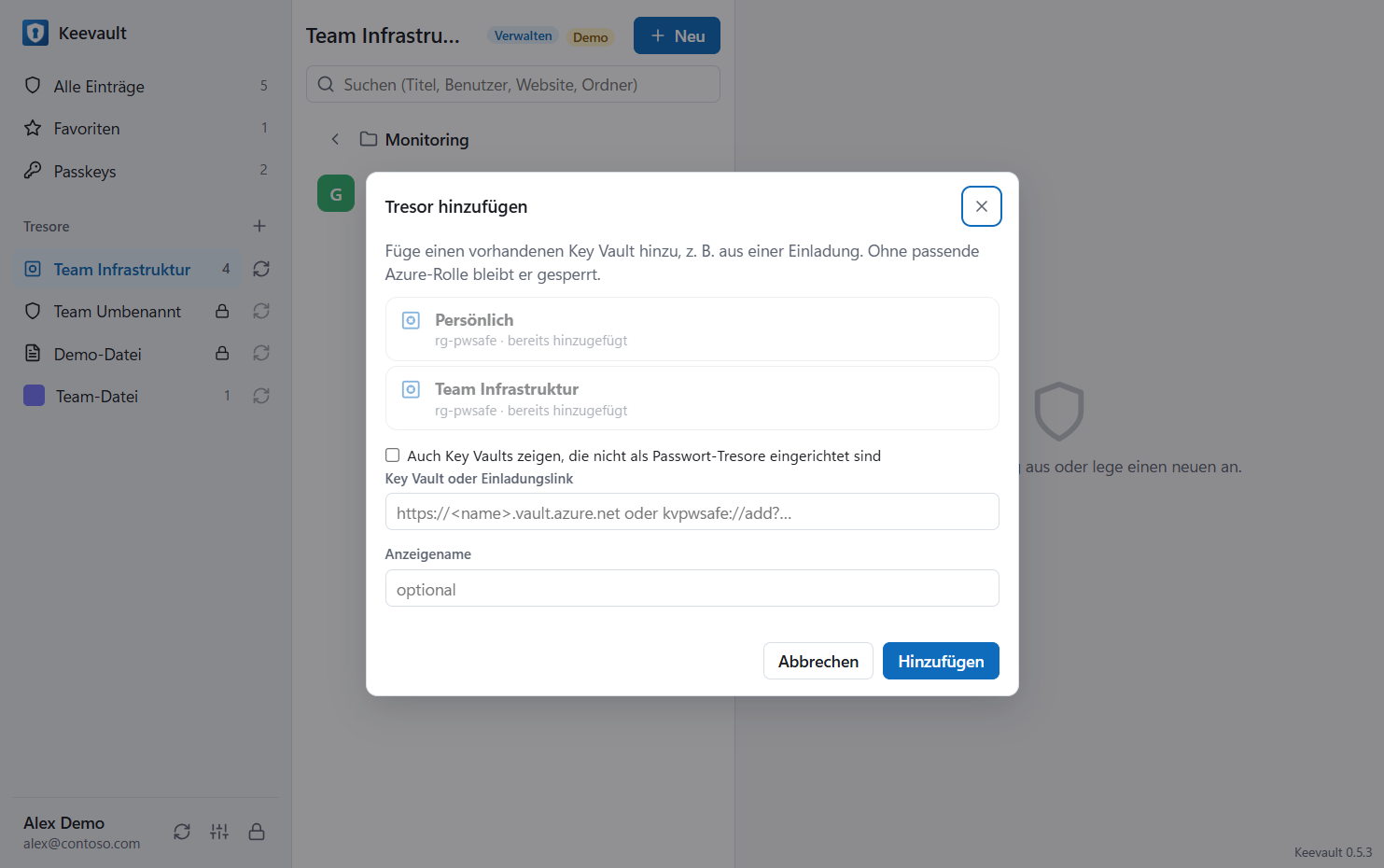Viewport: 1384px width, 868px height.
Task: Open the Team-Datei vault
Action: pos(127,396)
